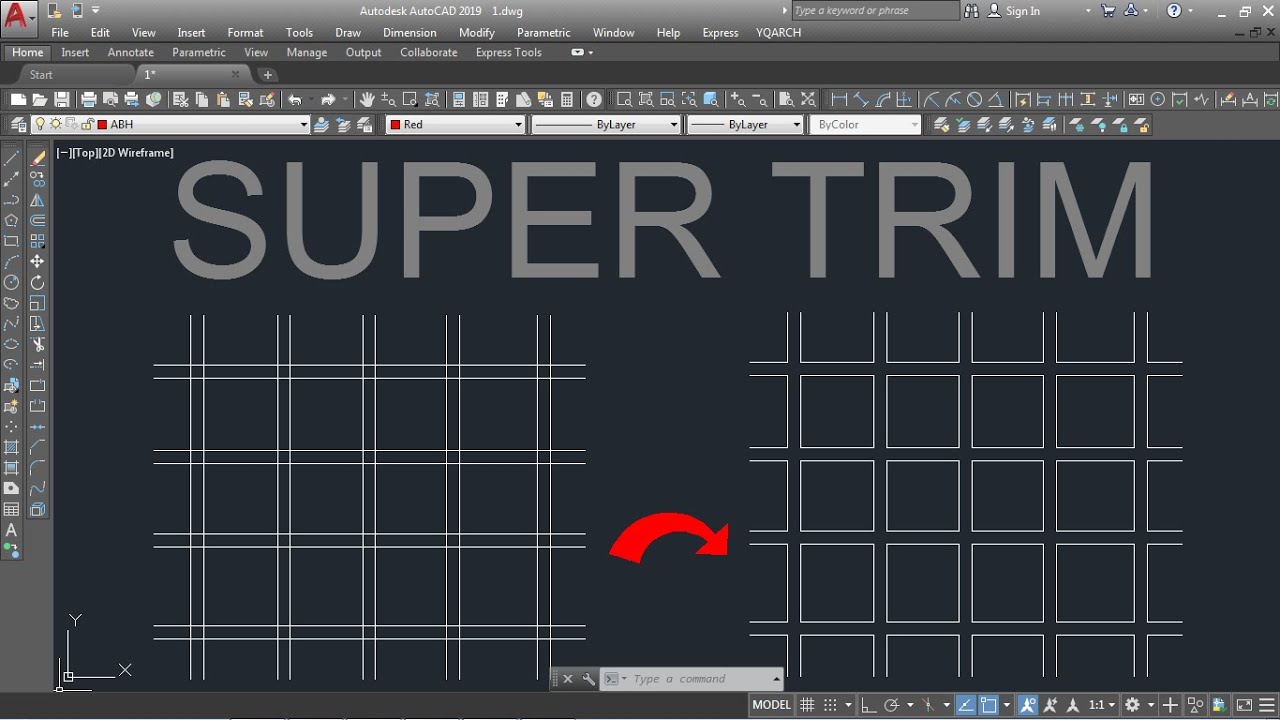Toggle the layer lock padlock icon

pos(87,124)
